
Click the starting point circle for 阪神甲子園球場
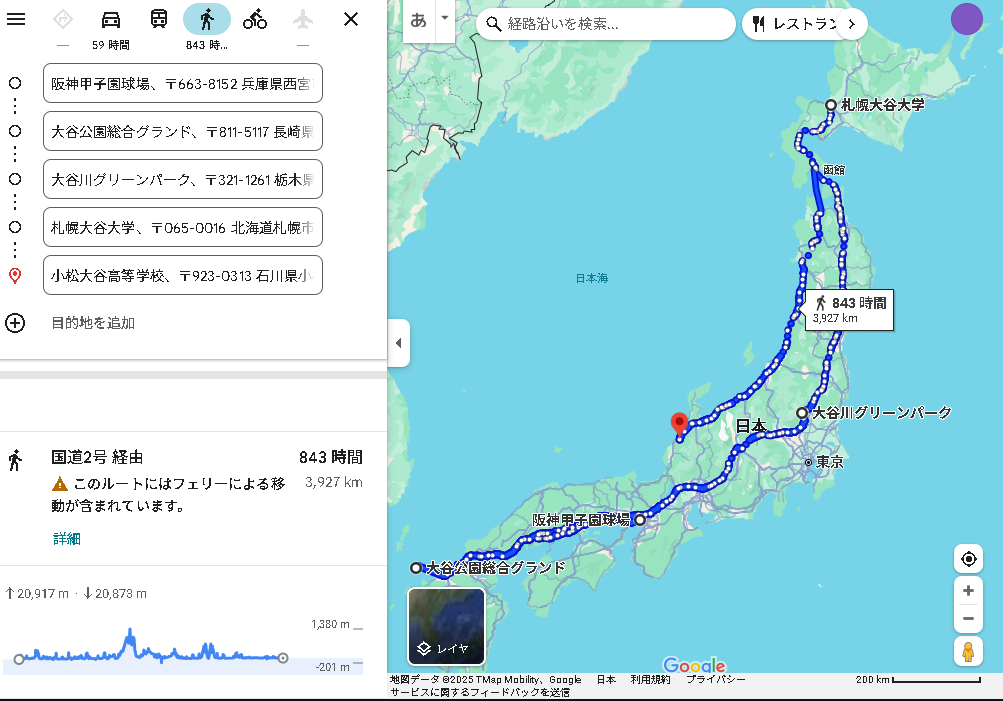click(x=15, y=83)
